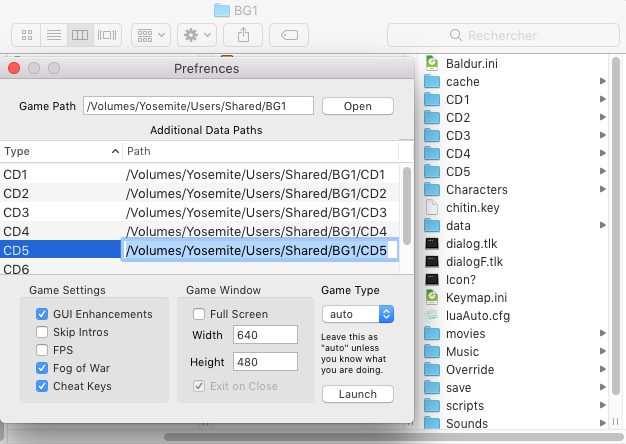Select the dialogF.tlk file icon
The image size is (626, 444).
pos(432,262)
